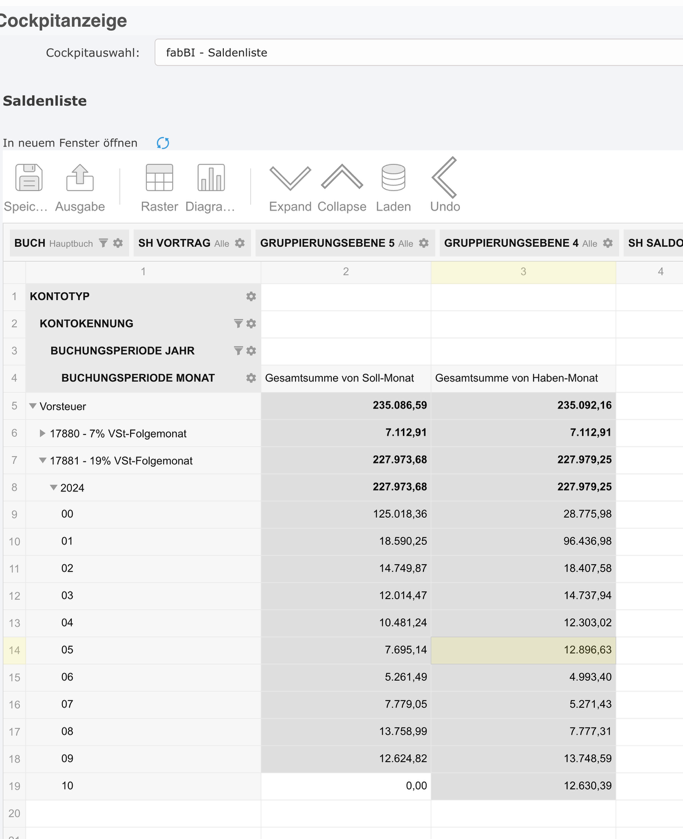683x839 pixels.
Task: Collapse the 2024 group triangle
Action: 55,487
